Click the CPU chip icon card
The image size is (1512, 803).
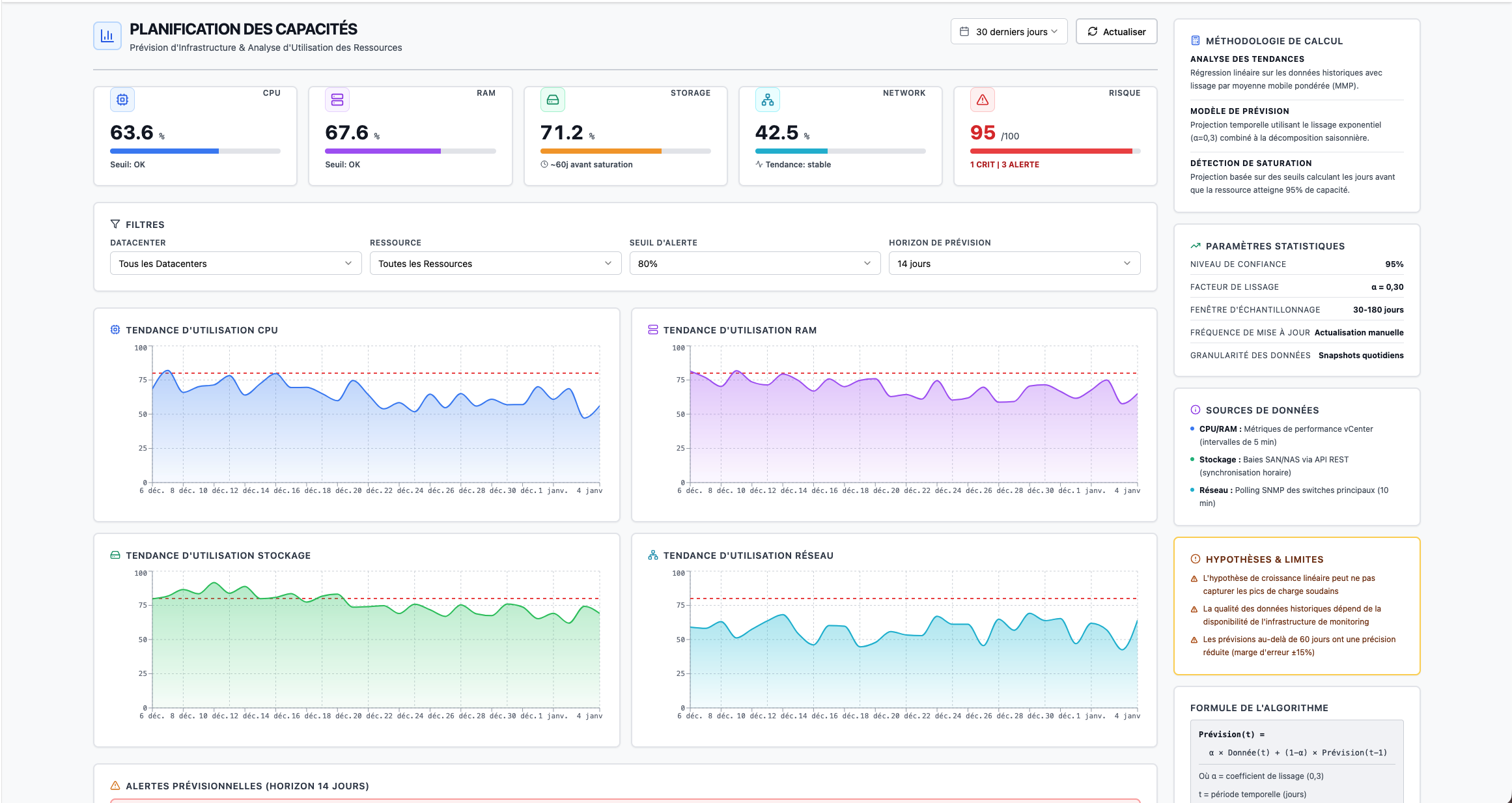point(122,100)
